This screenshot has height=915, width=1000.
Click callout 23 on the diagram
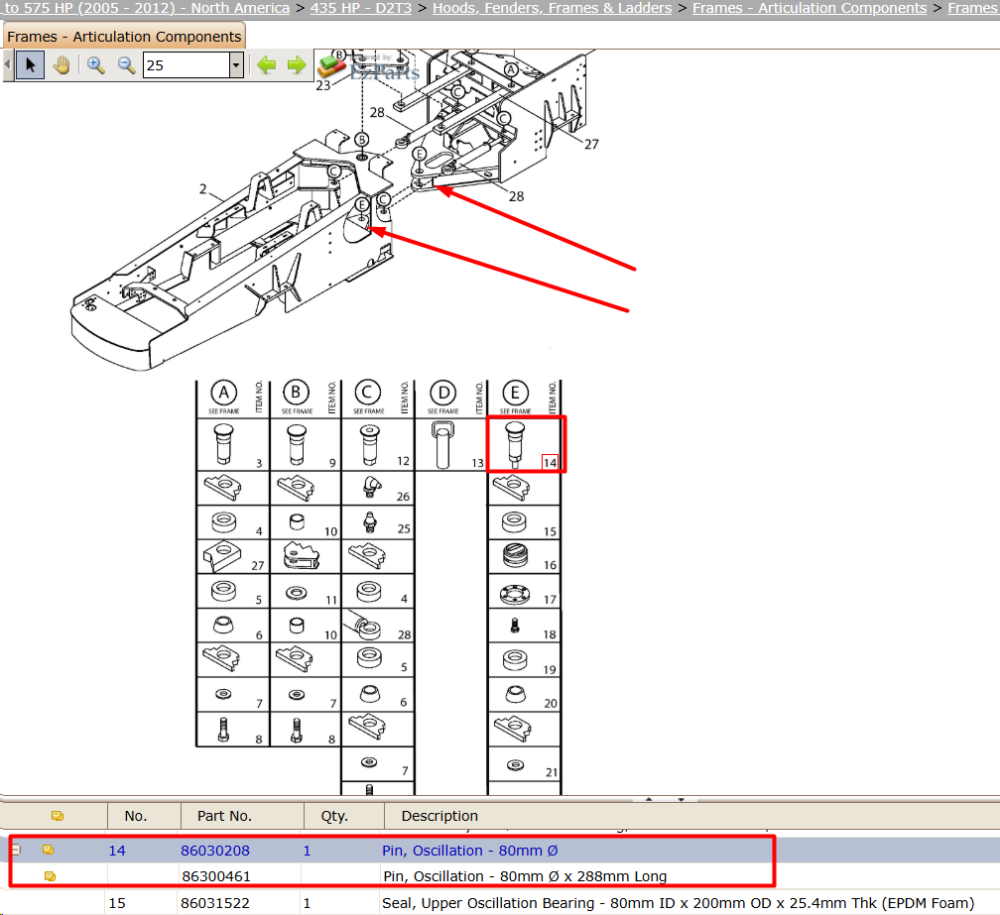(x=323, y=85)
